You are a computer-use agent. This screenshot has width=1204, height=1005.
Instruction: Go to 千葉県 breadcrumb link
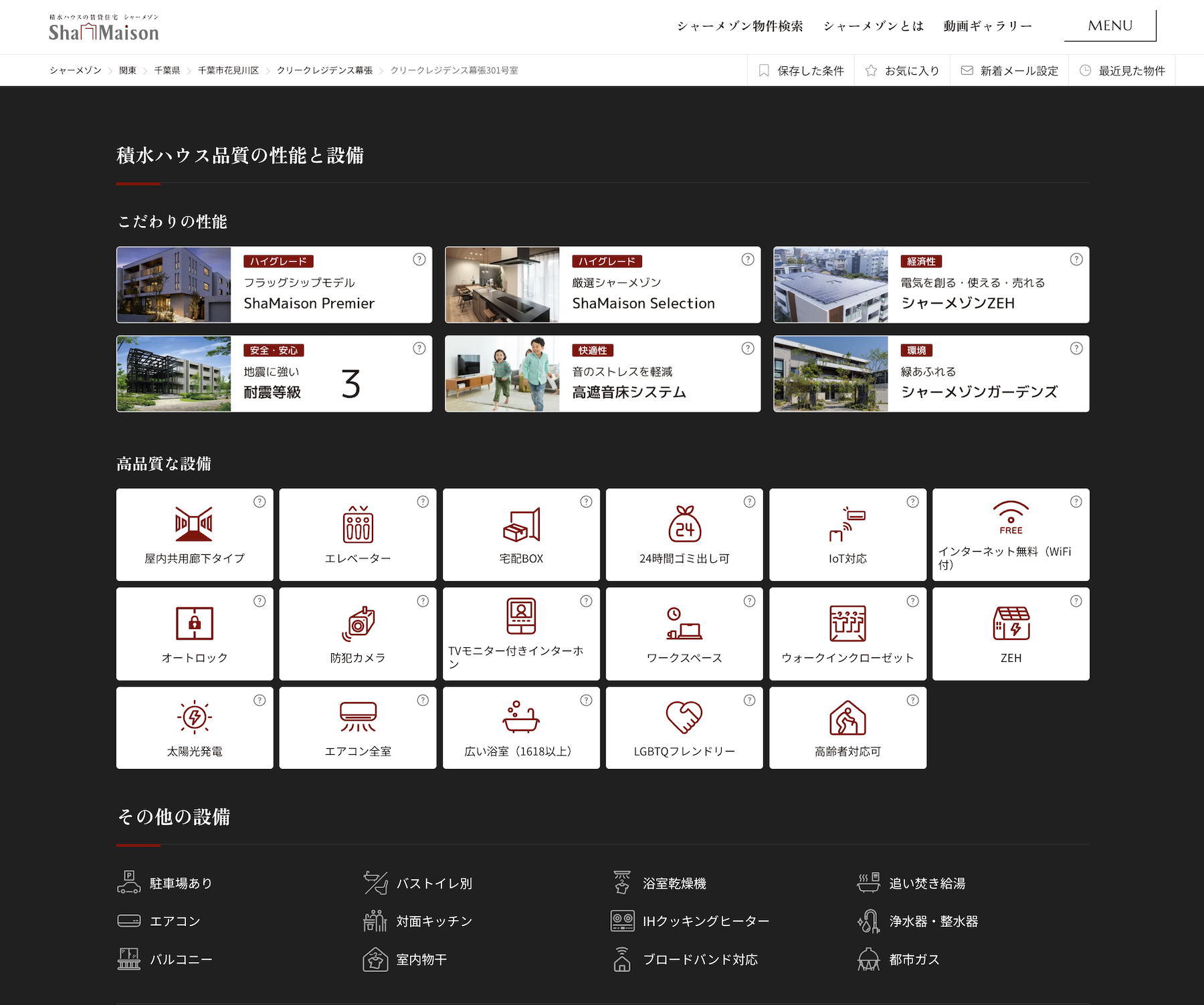[167, 70]
